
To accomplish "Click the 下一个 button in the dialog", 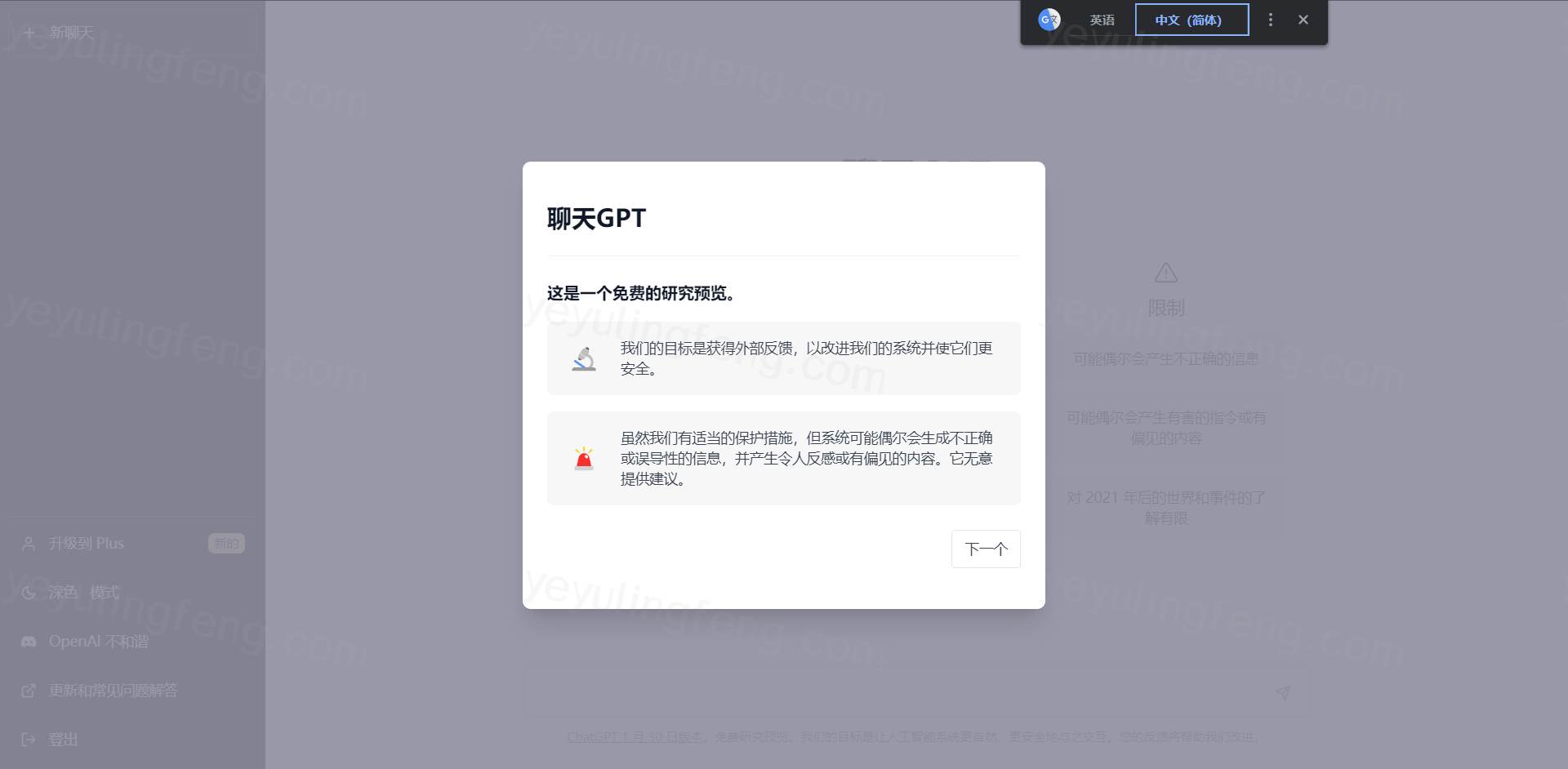I will 986,549.
